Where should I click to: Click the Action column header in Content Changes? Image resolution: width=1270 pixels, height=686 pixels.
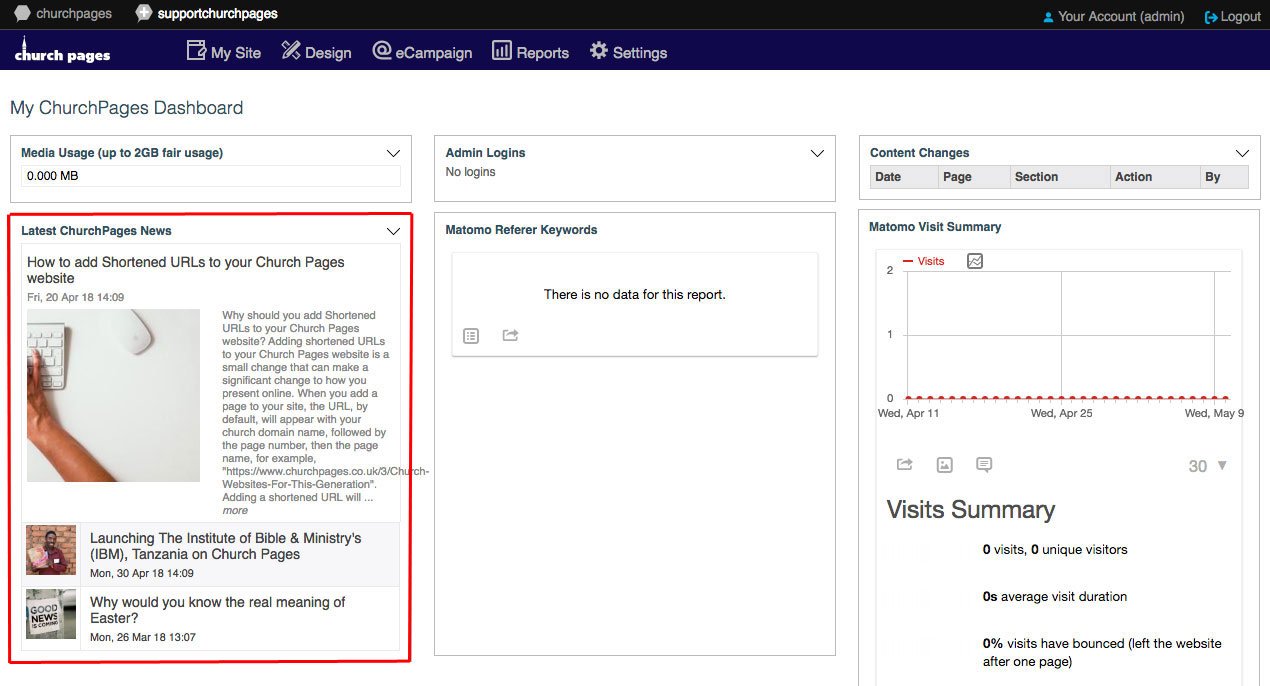(1155, 177)
